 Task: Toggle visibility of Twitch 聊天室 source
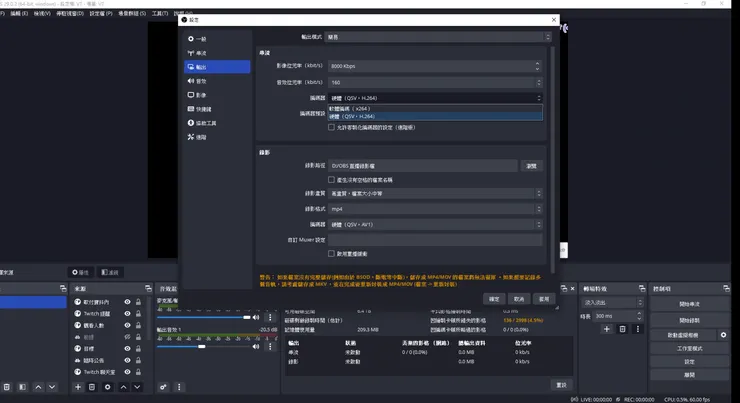tap(127, 372)
